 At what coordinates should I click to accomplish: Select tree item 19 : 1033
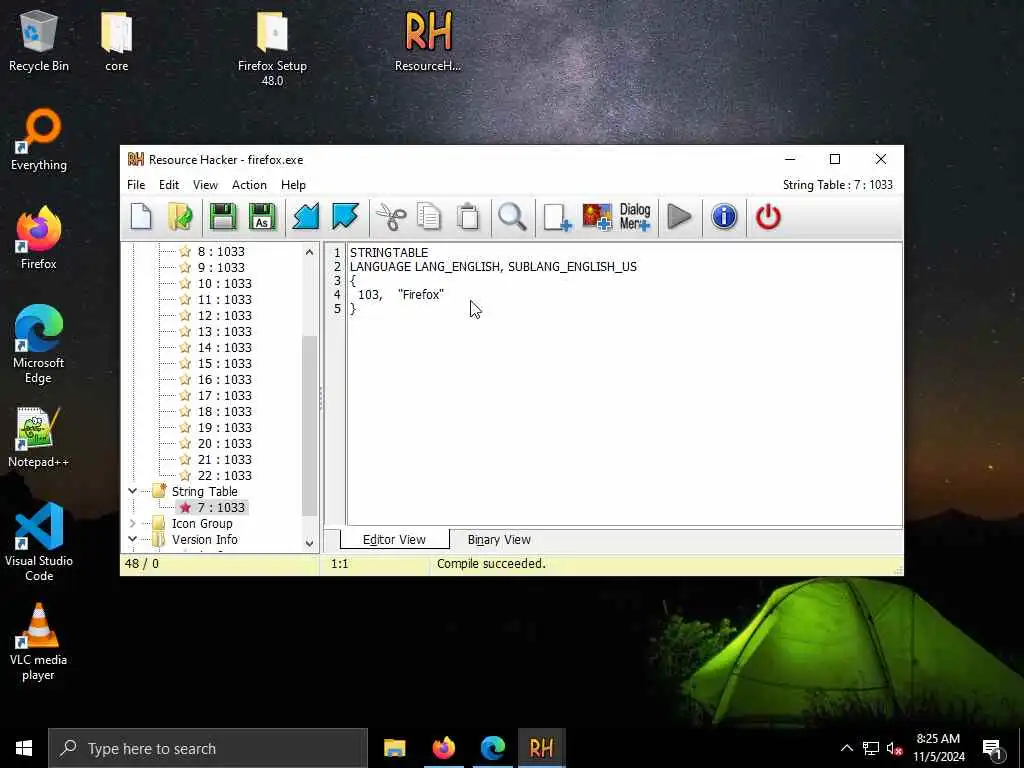click(x=225, y=428)
